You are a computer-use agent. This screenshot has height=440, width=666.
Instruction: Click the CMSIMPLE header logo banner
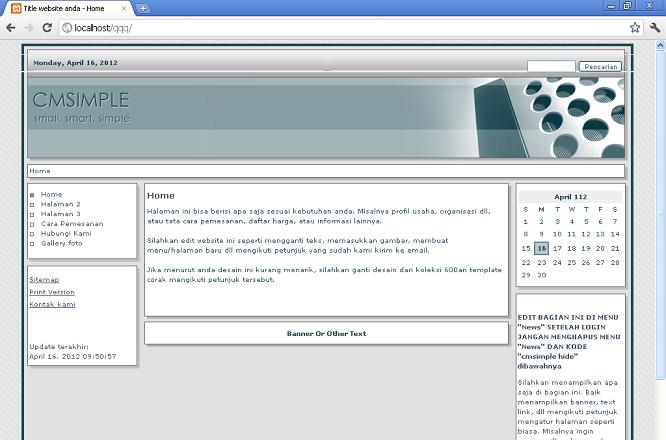coord(326,117)
